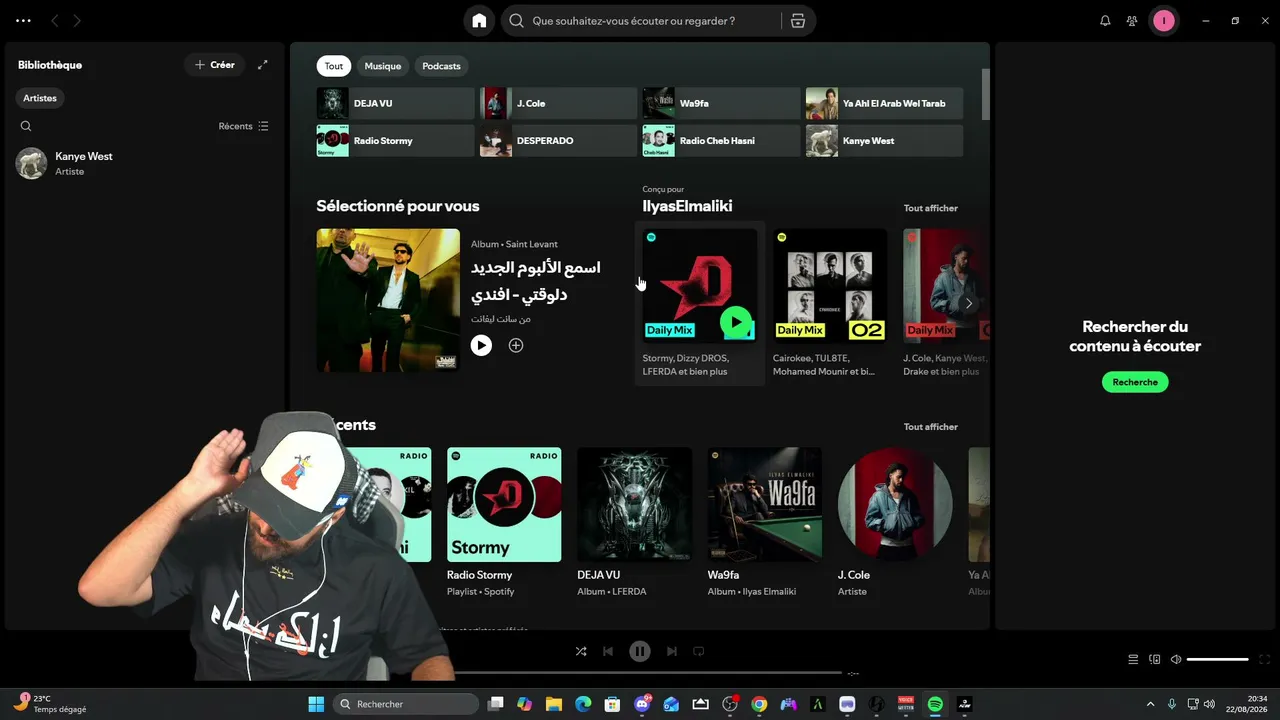Play the Stormy Daily Mix green button
The width and height of the screenshot is (1280, 720).
point(736,322)
